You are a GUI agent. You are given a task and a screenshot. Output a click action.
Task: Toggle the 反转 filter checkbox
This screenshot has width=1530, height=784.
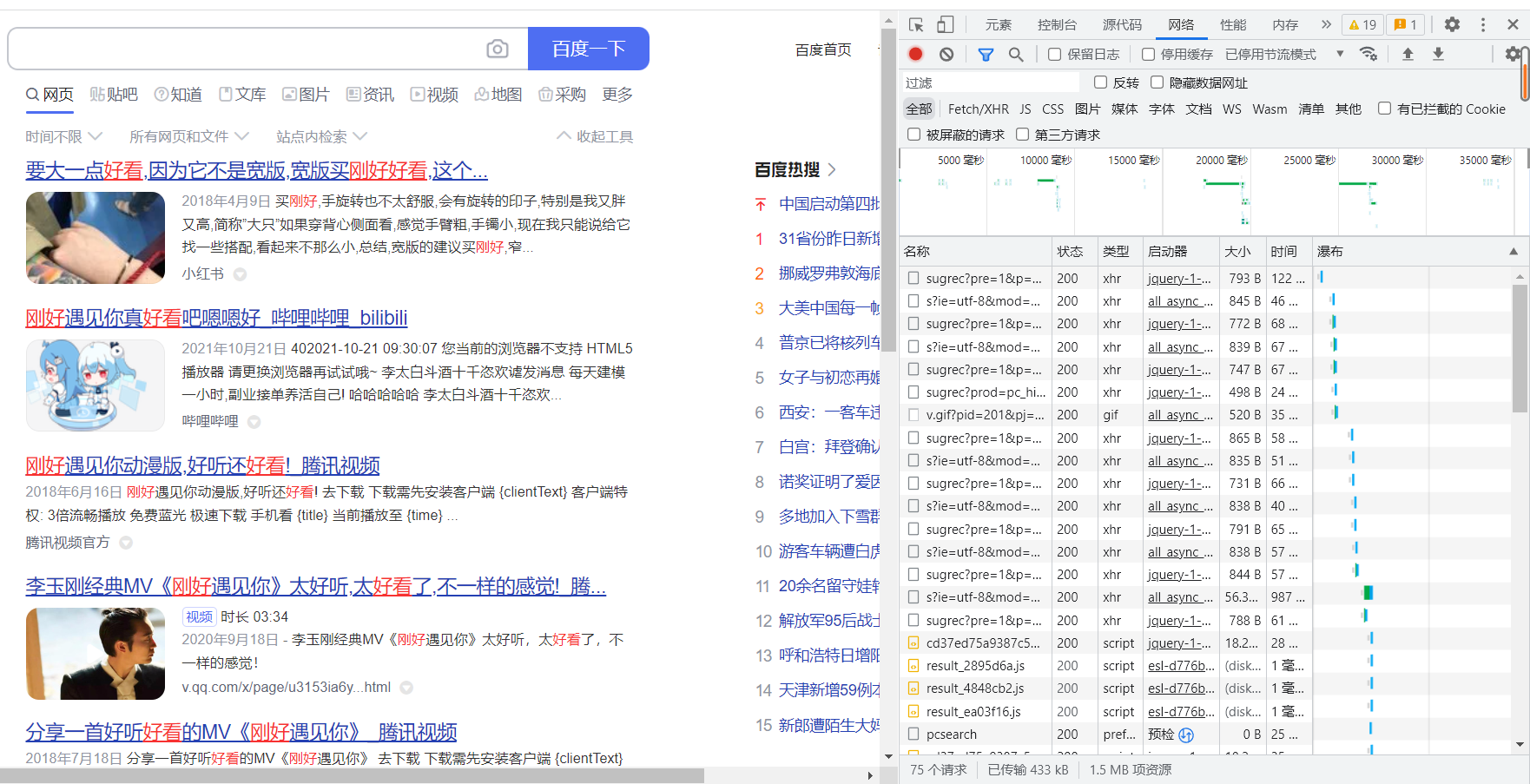pyautogui.click(x=1100, y=82)
